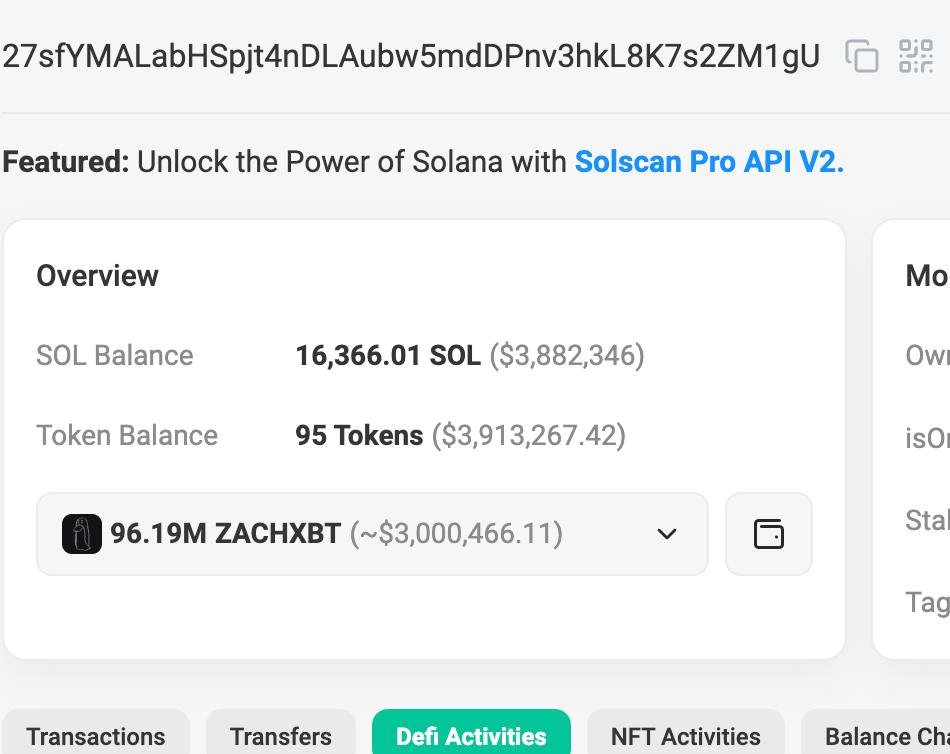Click the wallet address text
This screenshot has width=950, height=754.
click(x=411, y=56)
